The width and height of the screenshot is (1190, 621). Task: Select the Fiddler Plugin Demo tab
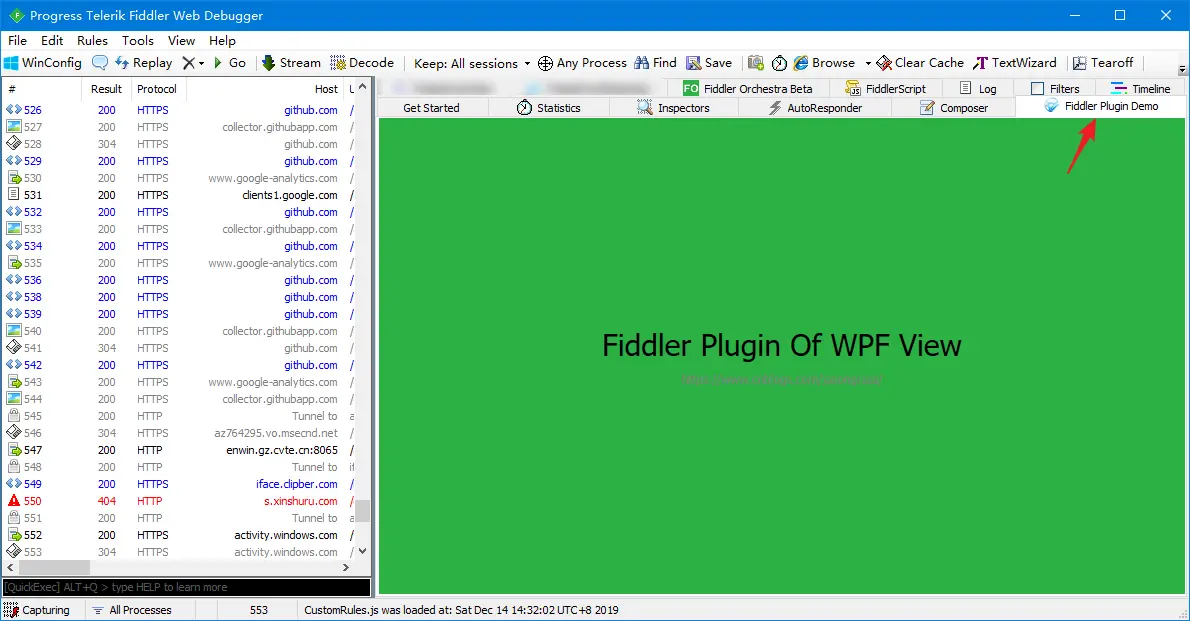[x=1101, y=106]
